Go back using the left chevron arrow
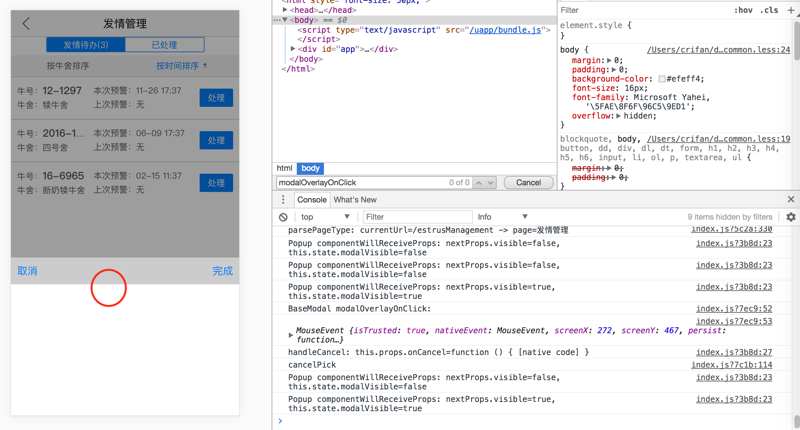 (x=26, y=23)
